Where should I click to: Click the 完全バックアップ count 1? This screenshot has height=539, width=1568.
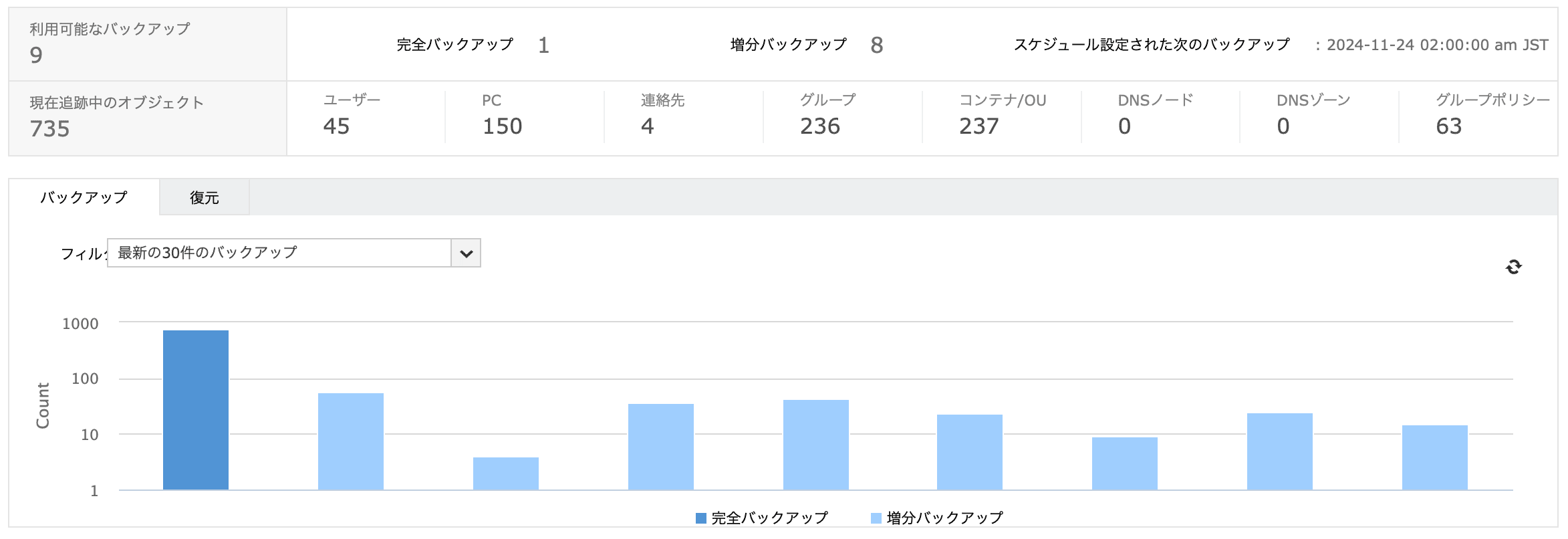click(x=543, y=45)
